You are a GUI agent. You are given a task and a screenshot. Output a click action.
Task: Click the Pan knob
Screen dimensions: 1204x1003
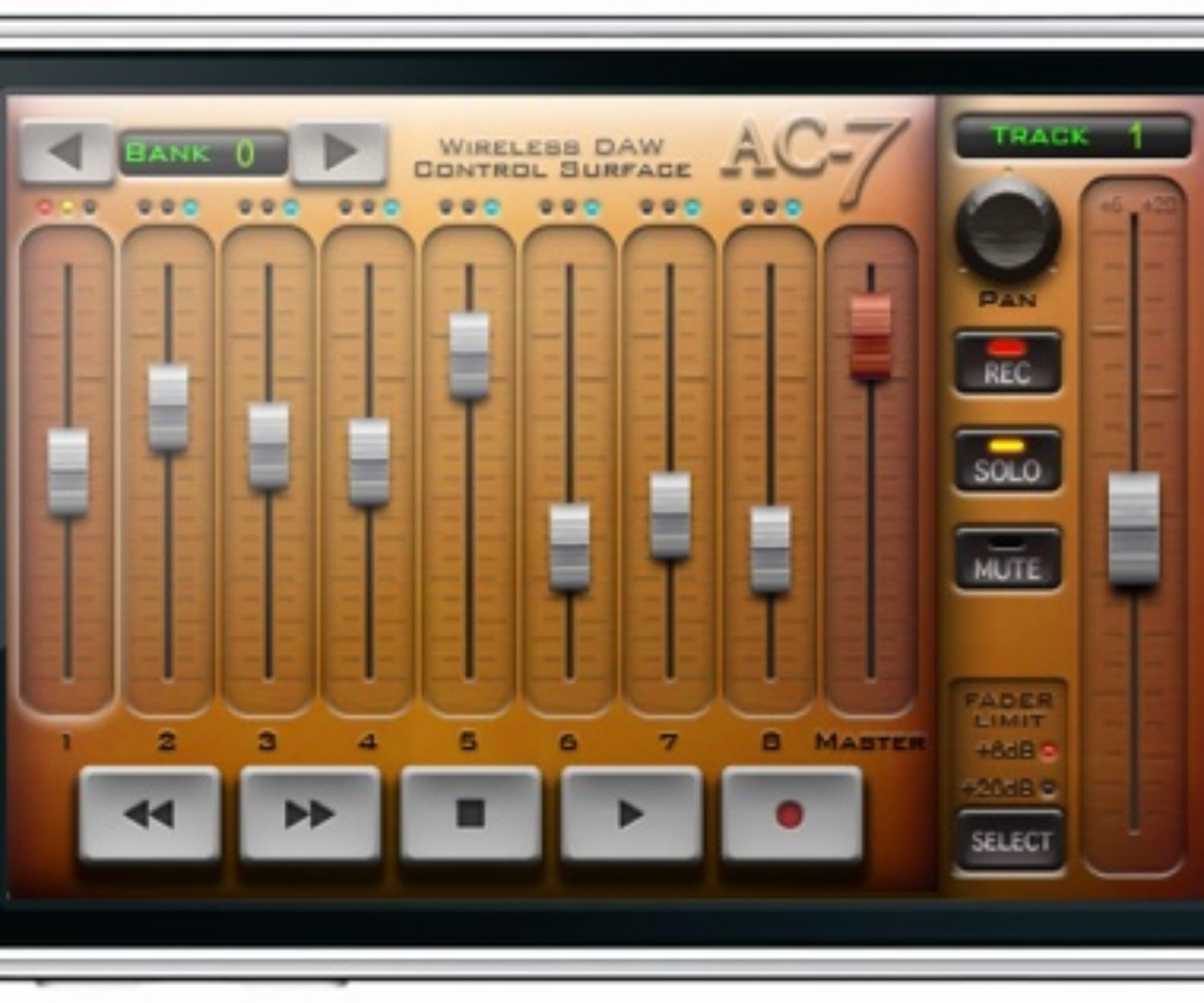(1007, 230)
